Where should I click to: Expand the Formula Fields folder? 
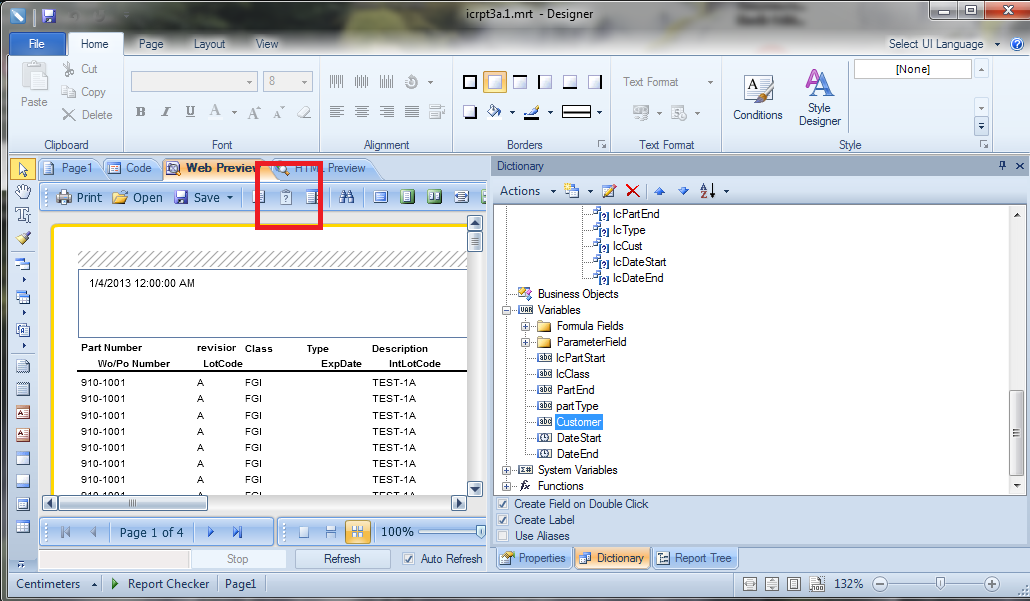click(x=525, y=326)
